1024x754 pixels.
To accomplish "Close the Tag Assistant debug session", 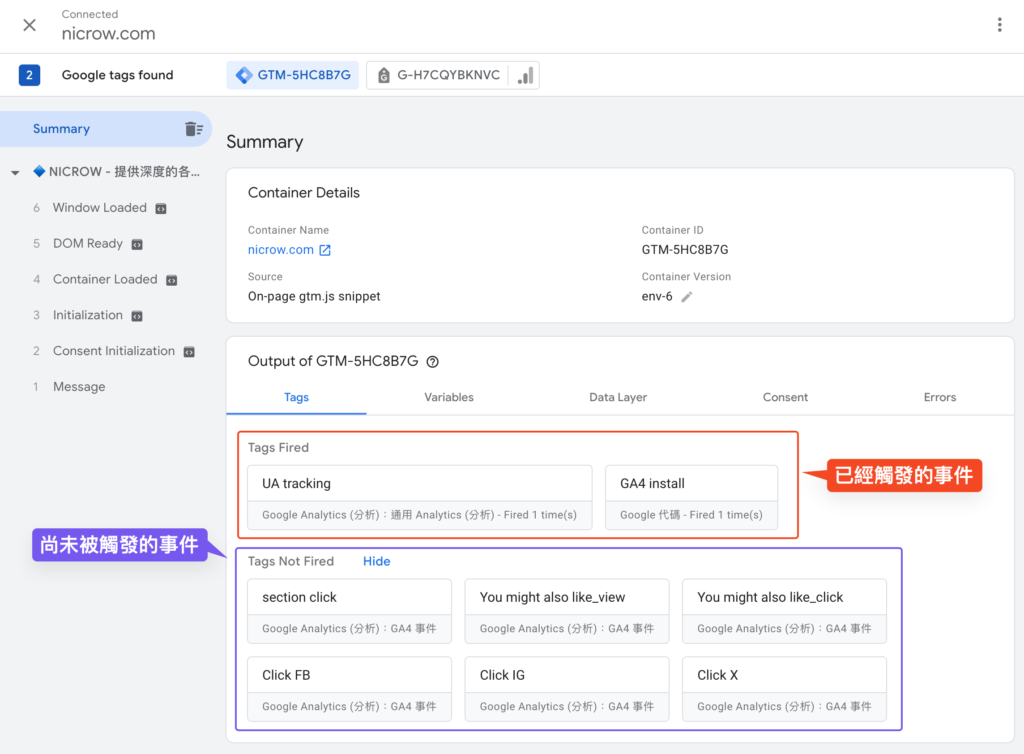I will (29, 25).
